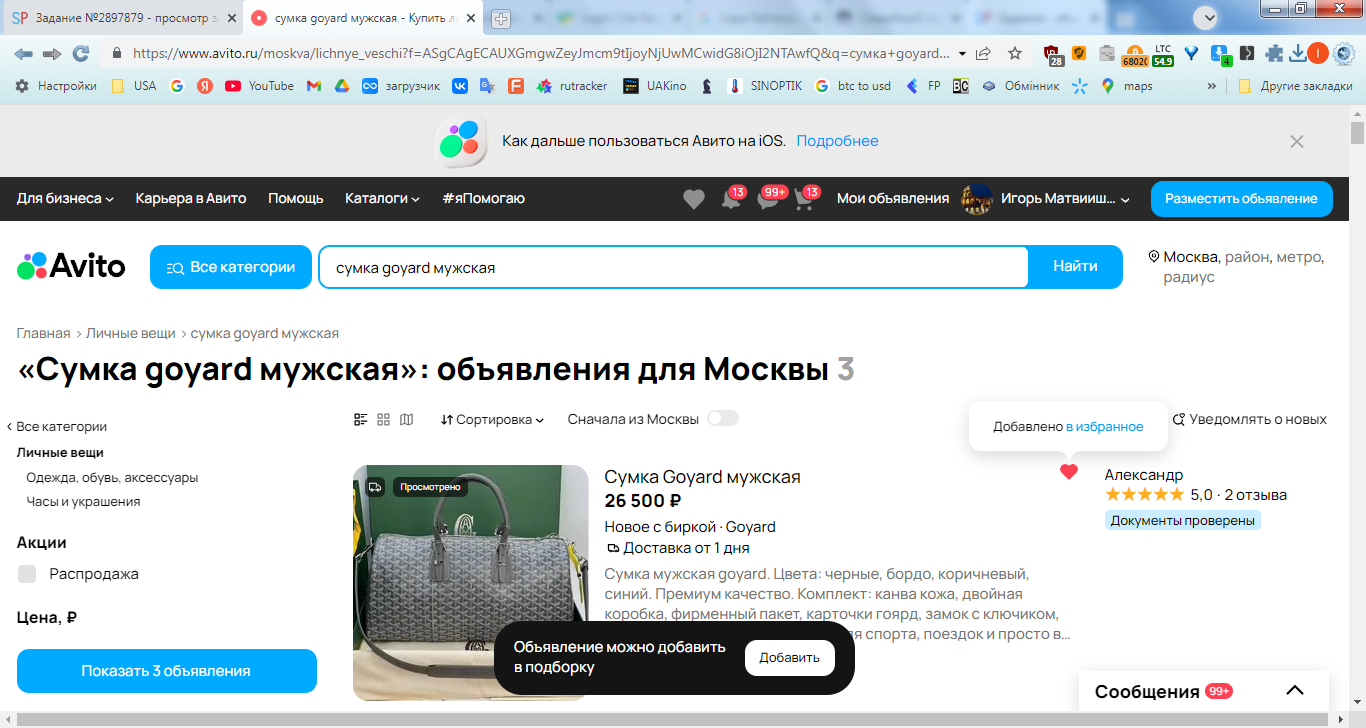
Task: Select Часы и украшения category
Action: 83,502
